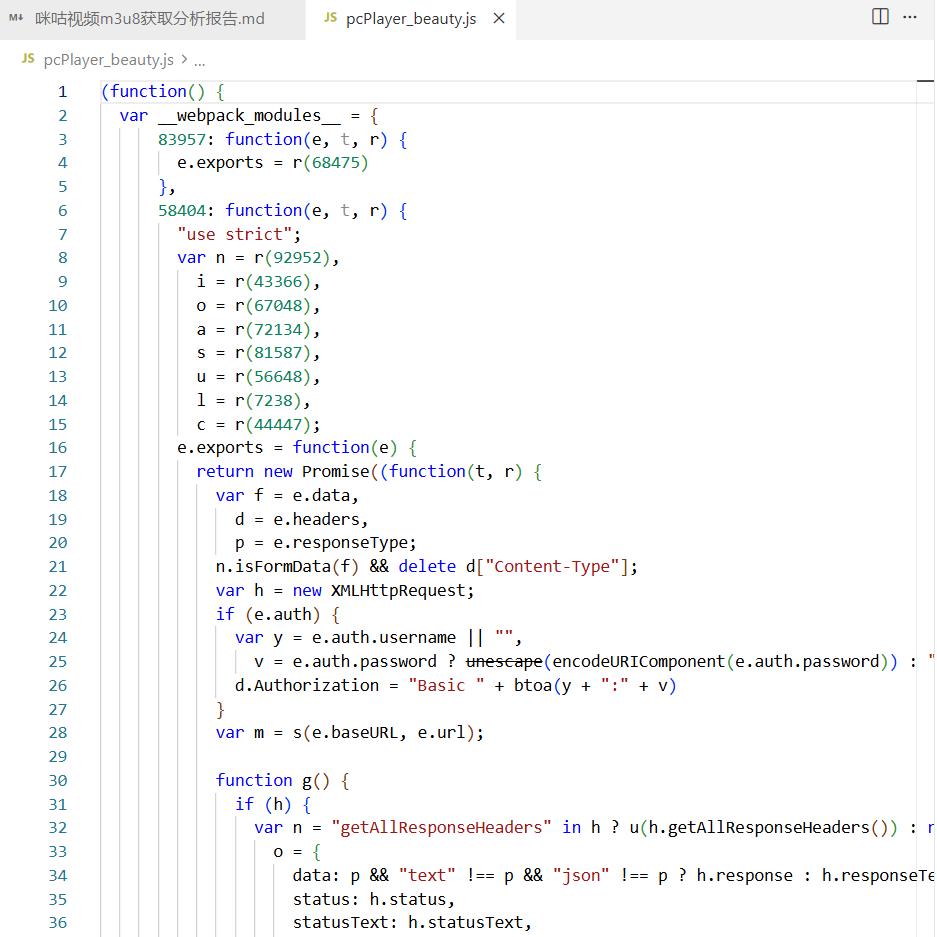Click XMLHttpRequest on line 22
This screenshot has height=937, width=937.
(x=399, y=590)
